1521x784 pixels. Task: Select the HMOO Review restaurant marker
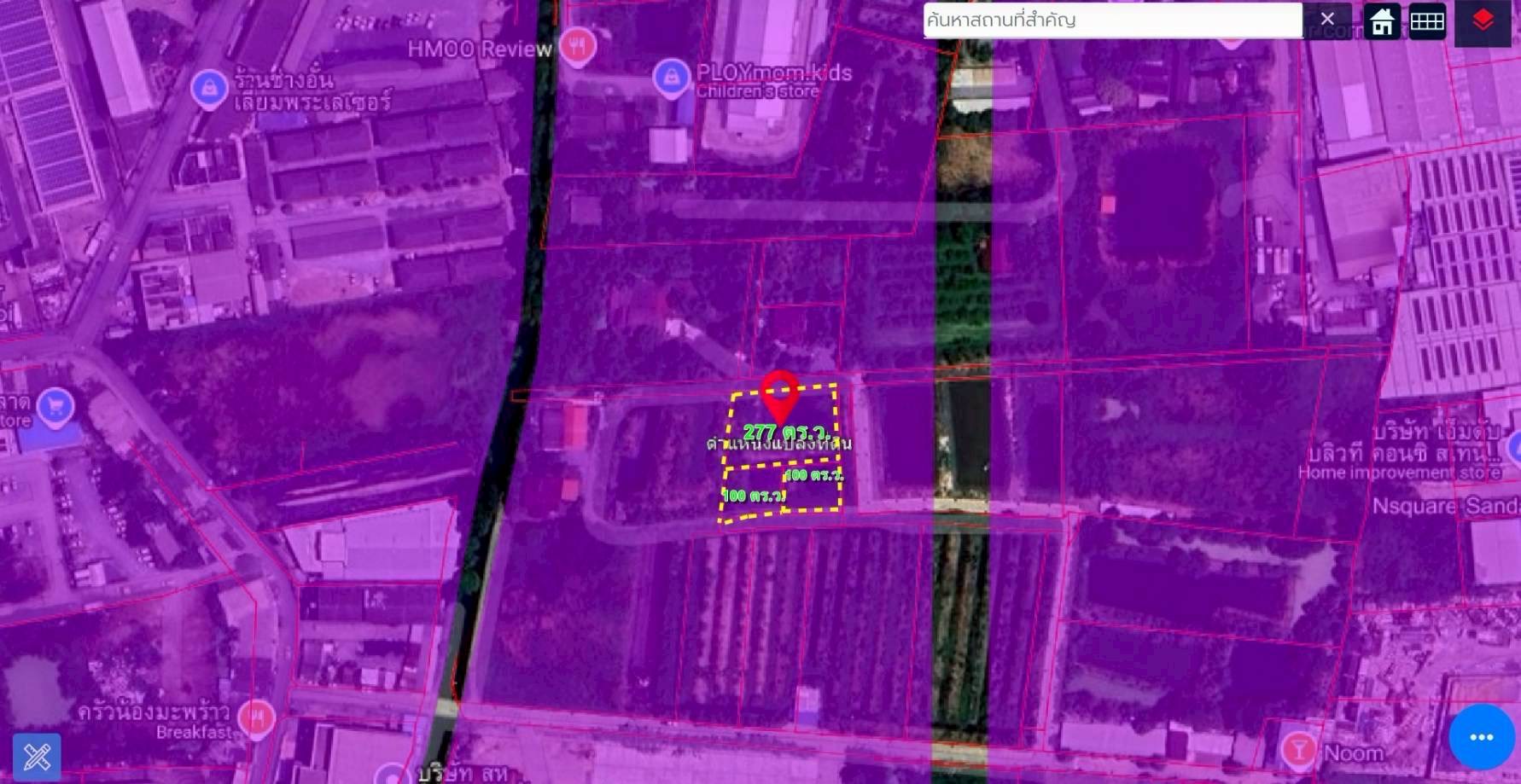[578, 45]
